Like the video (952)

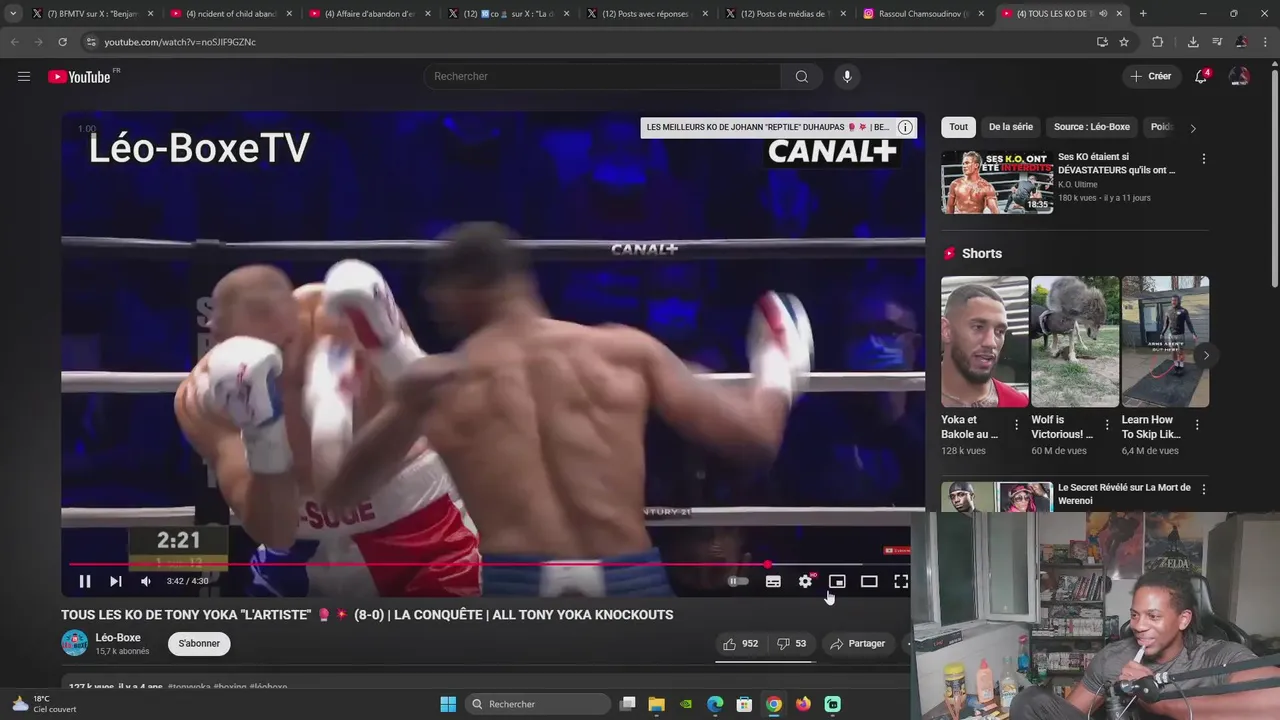point(740,644)
